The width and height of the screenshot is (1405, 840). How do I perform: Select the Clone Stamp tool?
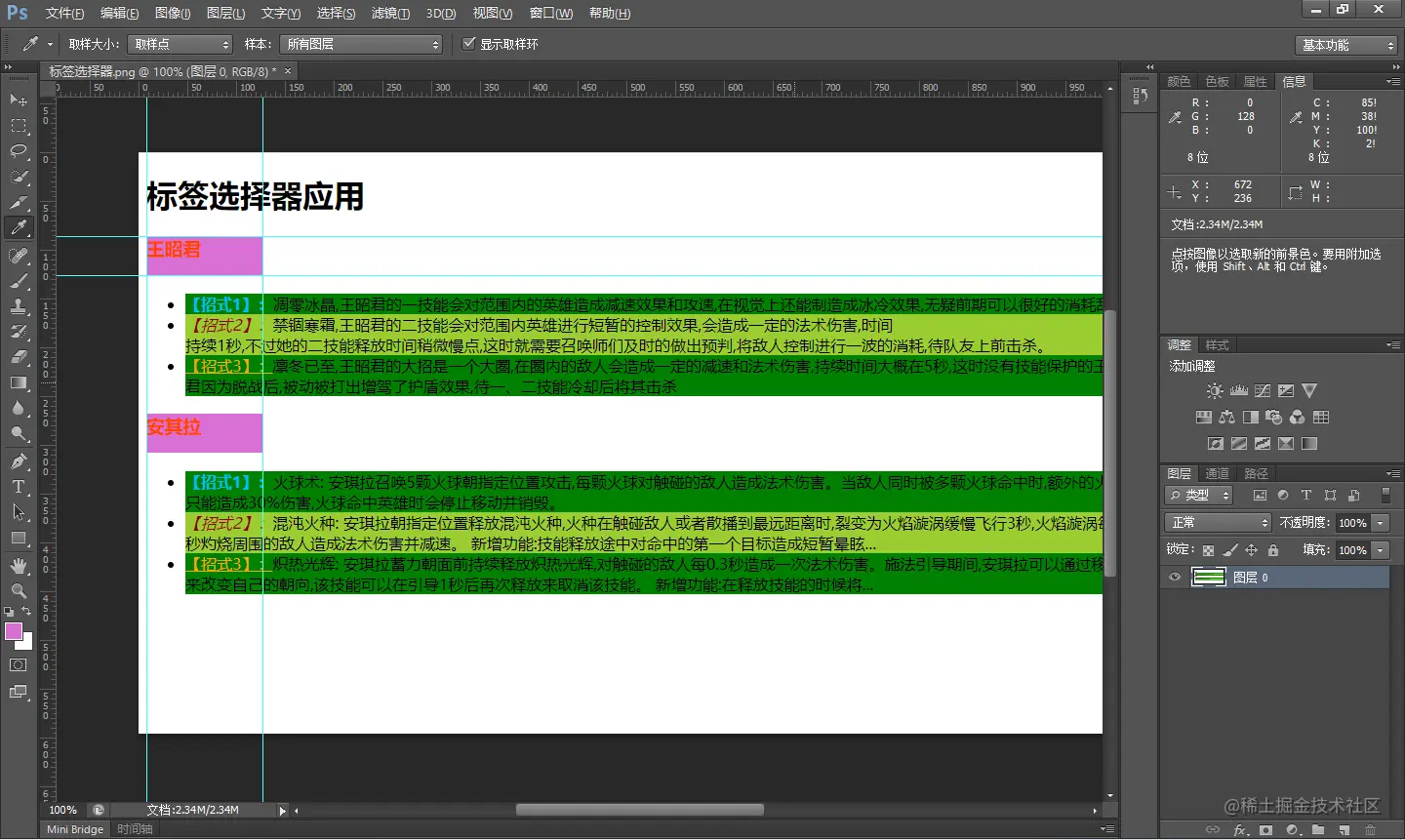coord(19,306)
